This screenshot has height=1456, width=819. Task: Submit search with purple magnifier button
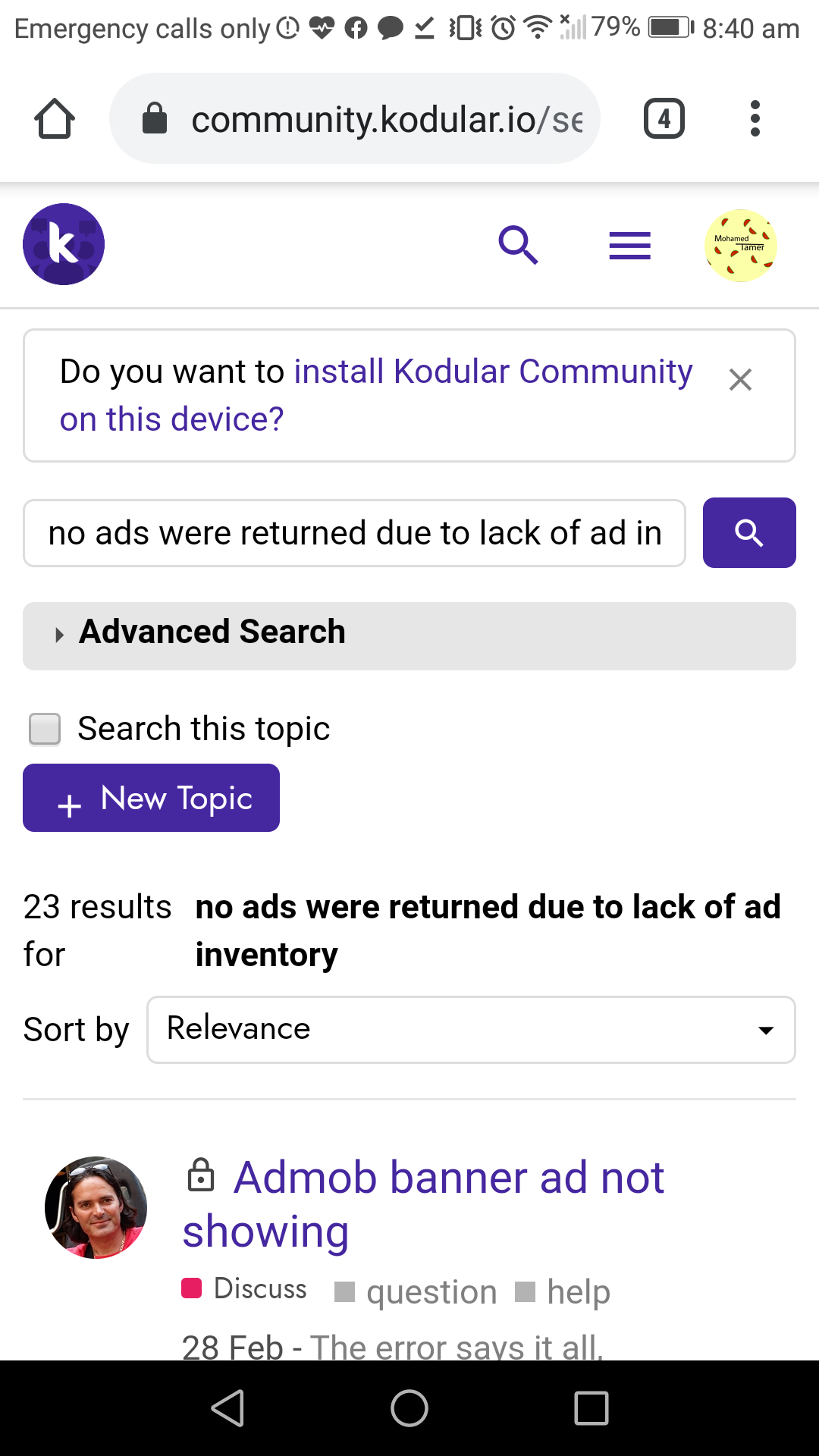749,533
